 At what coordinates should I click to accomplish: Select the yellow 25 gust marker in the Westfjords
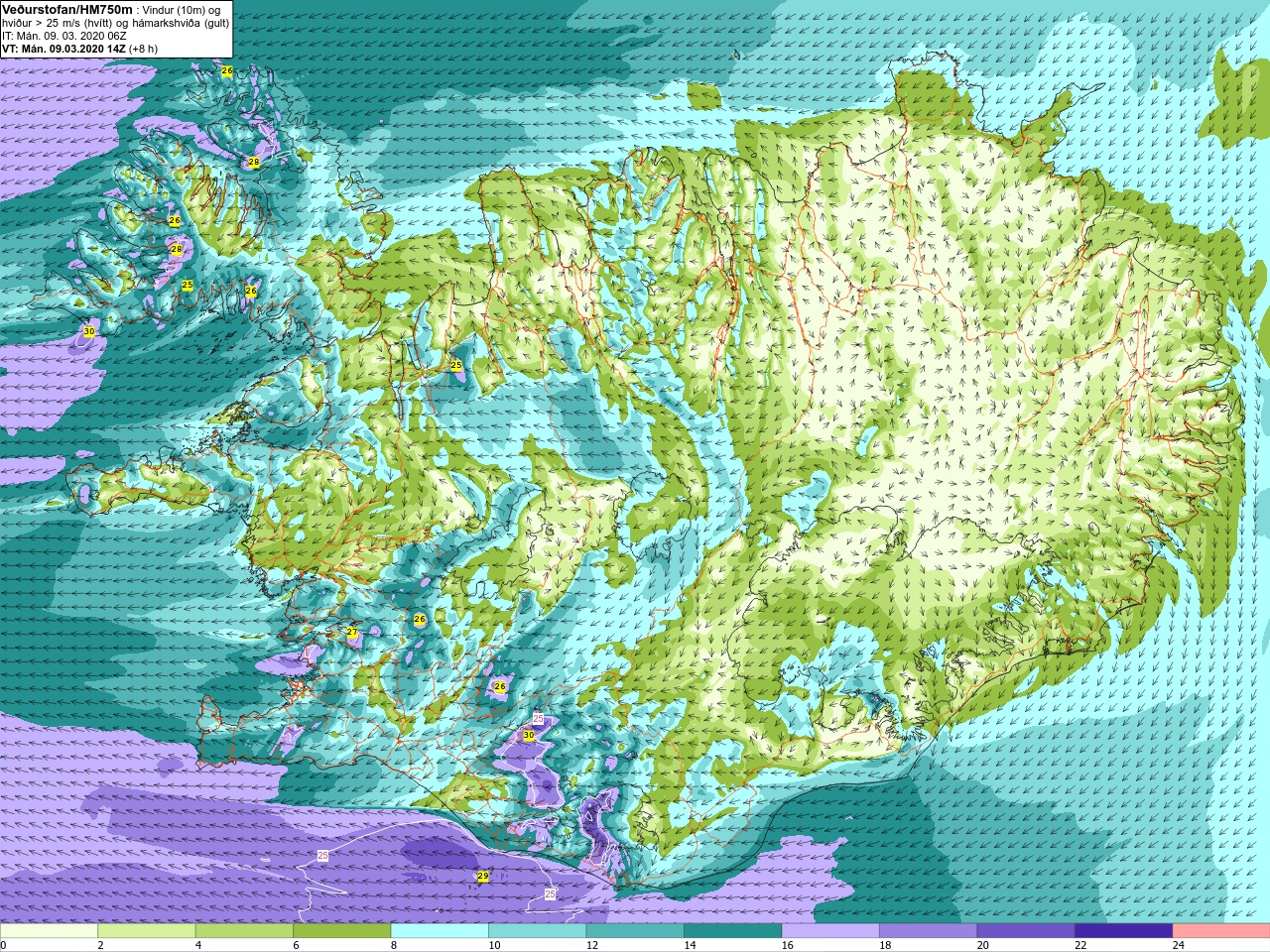[187, 286]
